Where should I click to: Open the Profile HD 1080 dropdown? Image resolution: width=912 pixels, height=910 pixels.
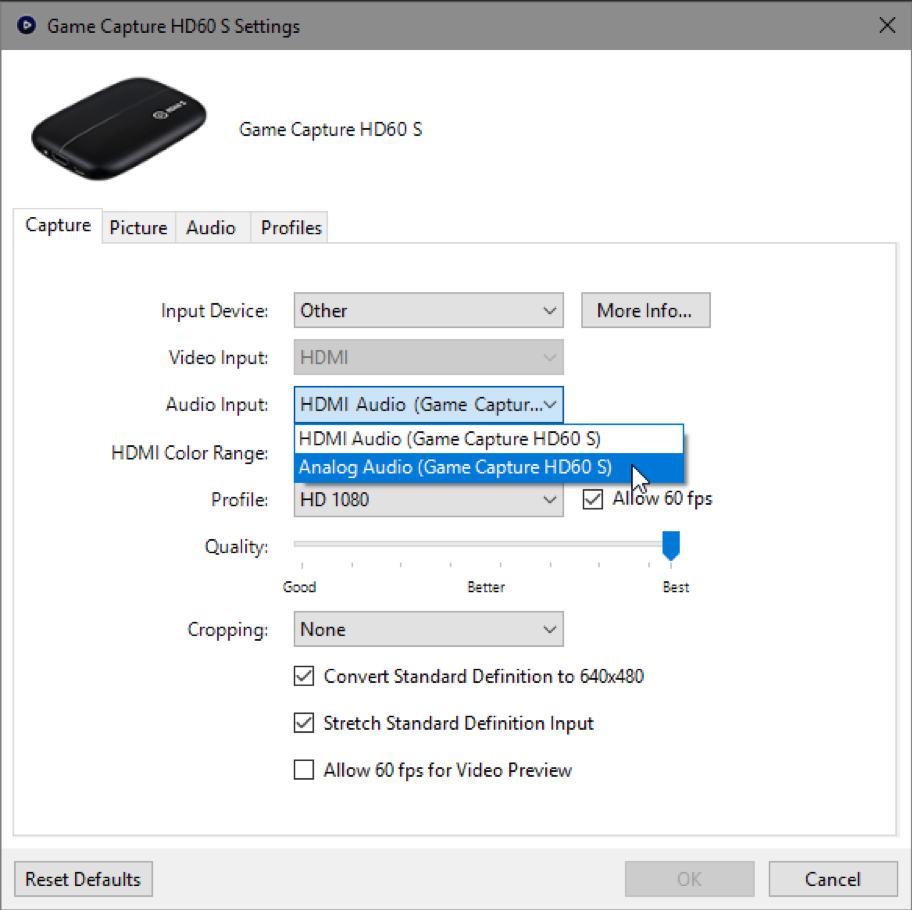429,499
